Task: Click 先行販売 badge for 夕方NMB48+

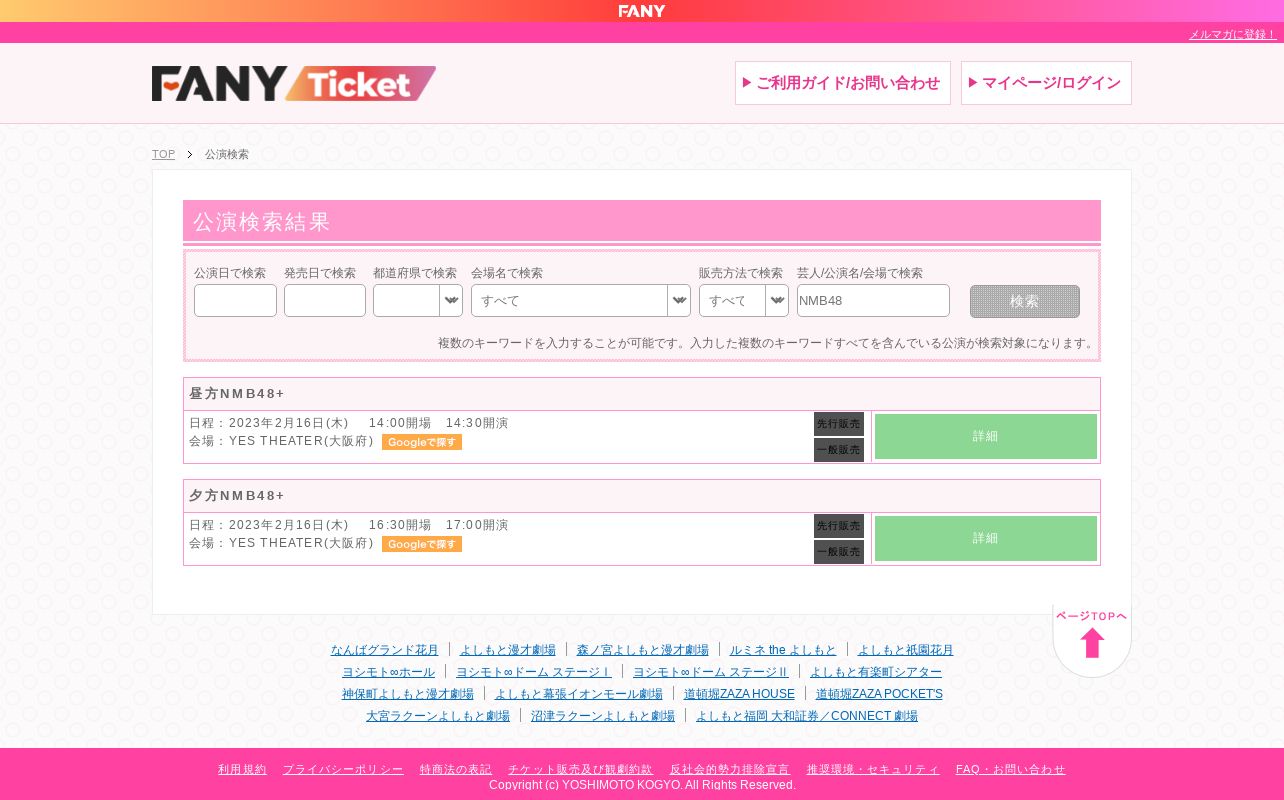Action: point(839,526)
